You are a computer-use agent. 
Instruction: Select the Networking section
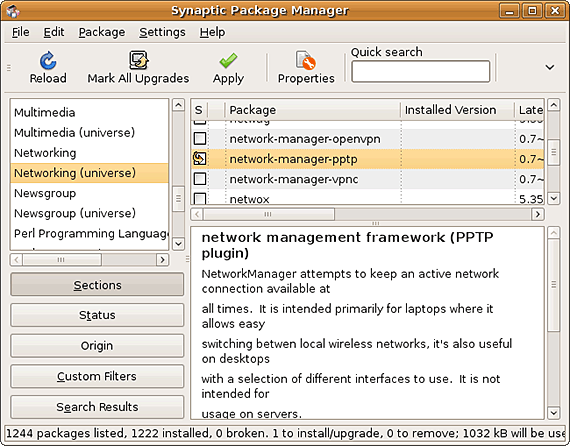pos(89,153)
